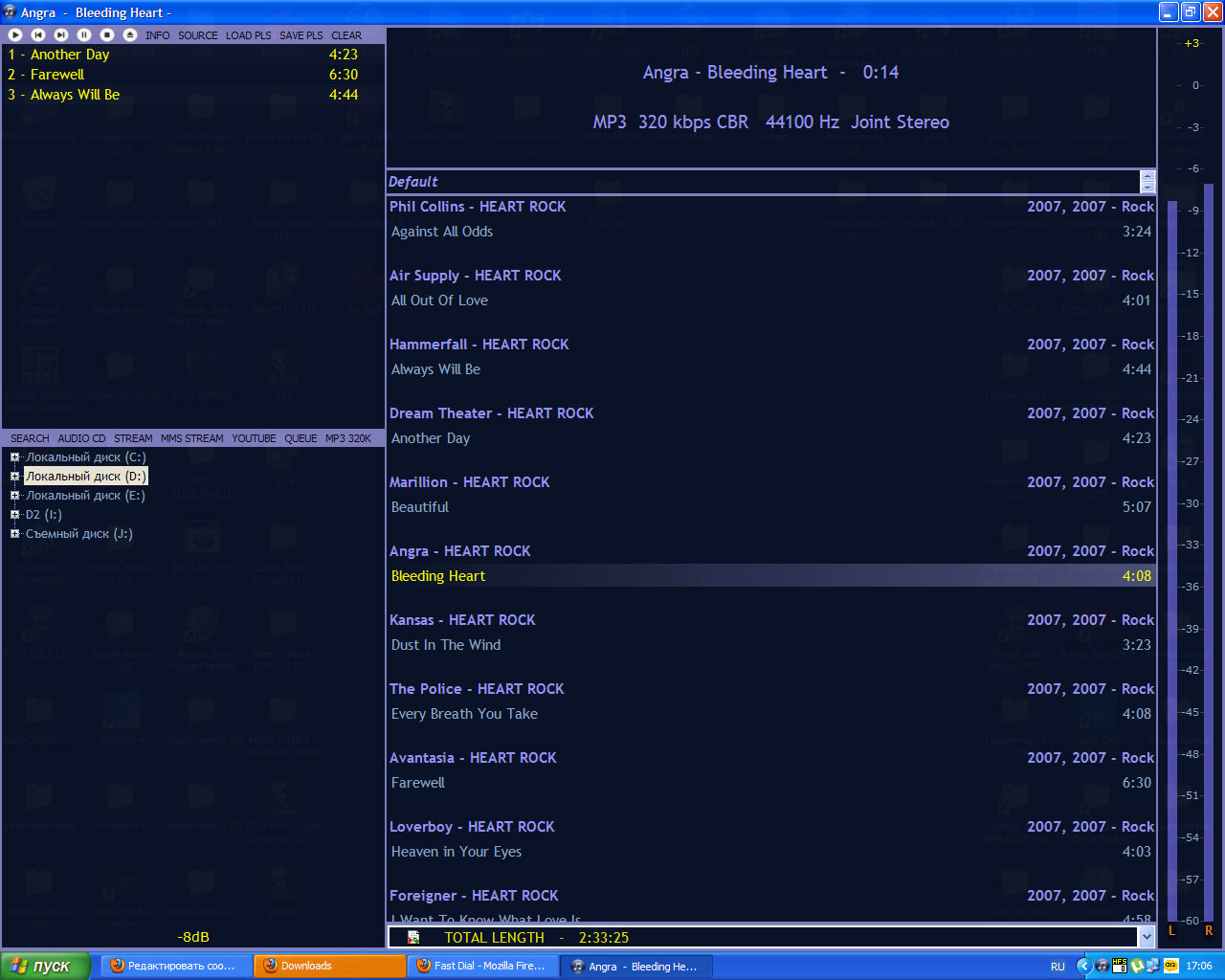The width and height of the screenshot is (1225, 980).
Task: Expand the Съемный диск (J:) node
Action: point(14,534)
